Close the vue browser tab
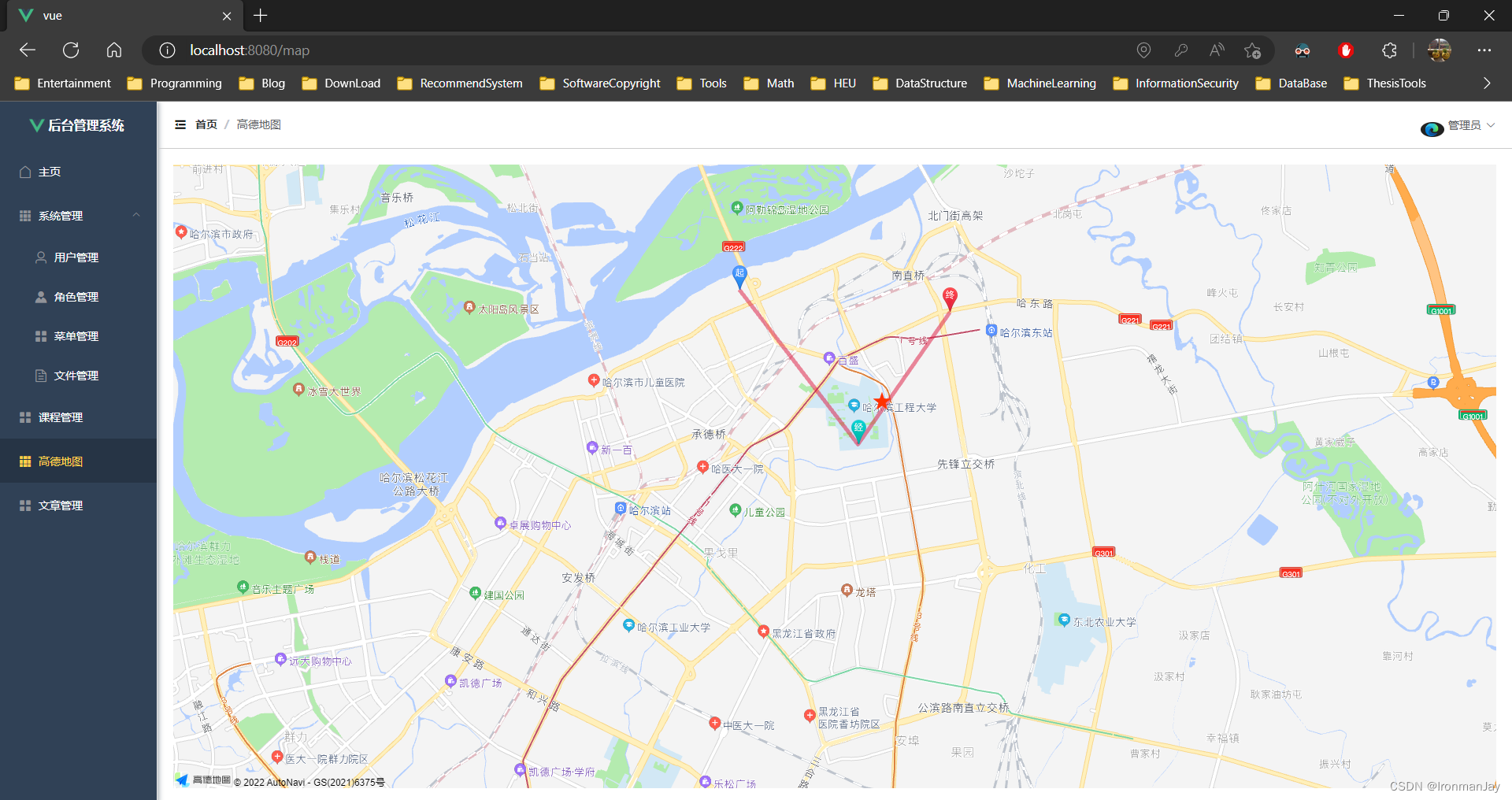1512x800 pixels. pos(227,16)
